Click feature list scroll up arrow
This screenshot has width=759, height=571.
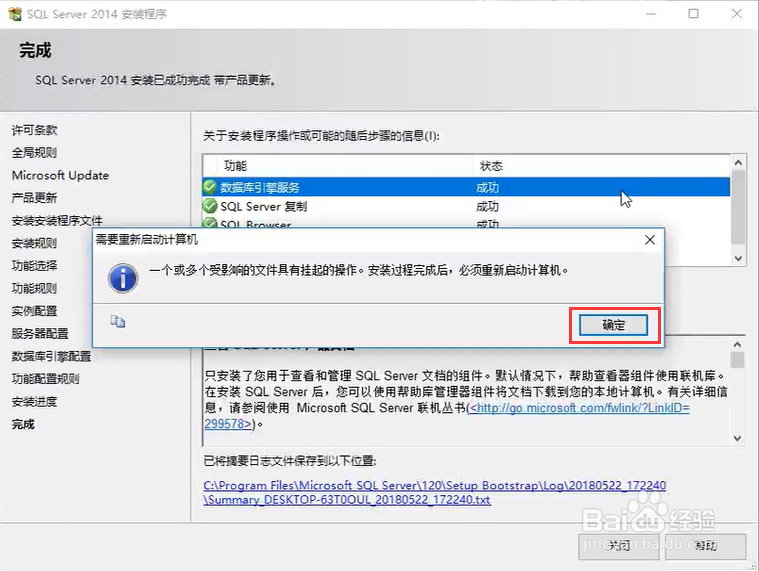tap(738, 163)
